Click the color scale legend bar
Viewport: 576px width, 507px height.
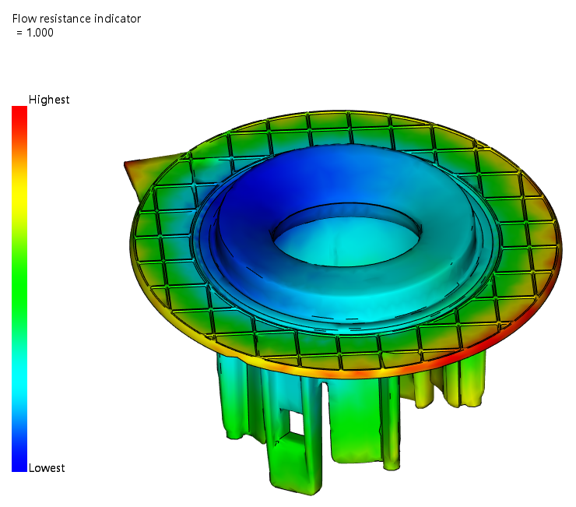tap(19, 289)
